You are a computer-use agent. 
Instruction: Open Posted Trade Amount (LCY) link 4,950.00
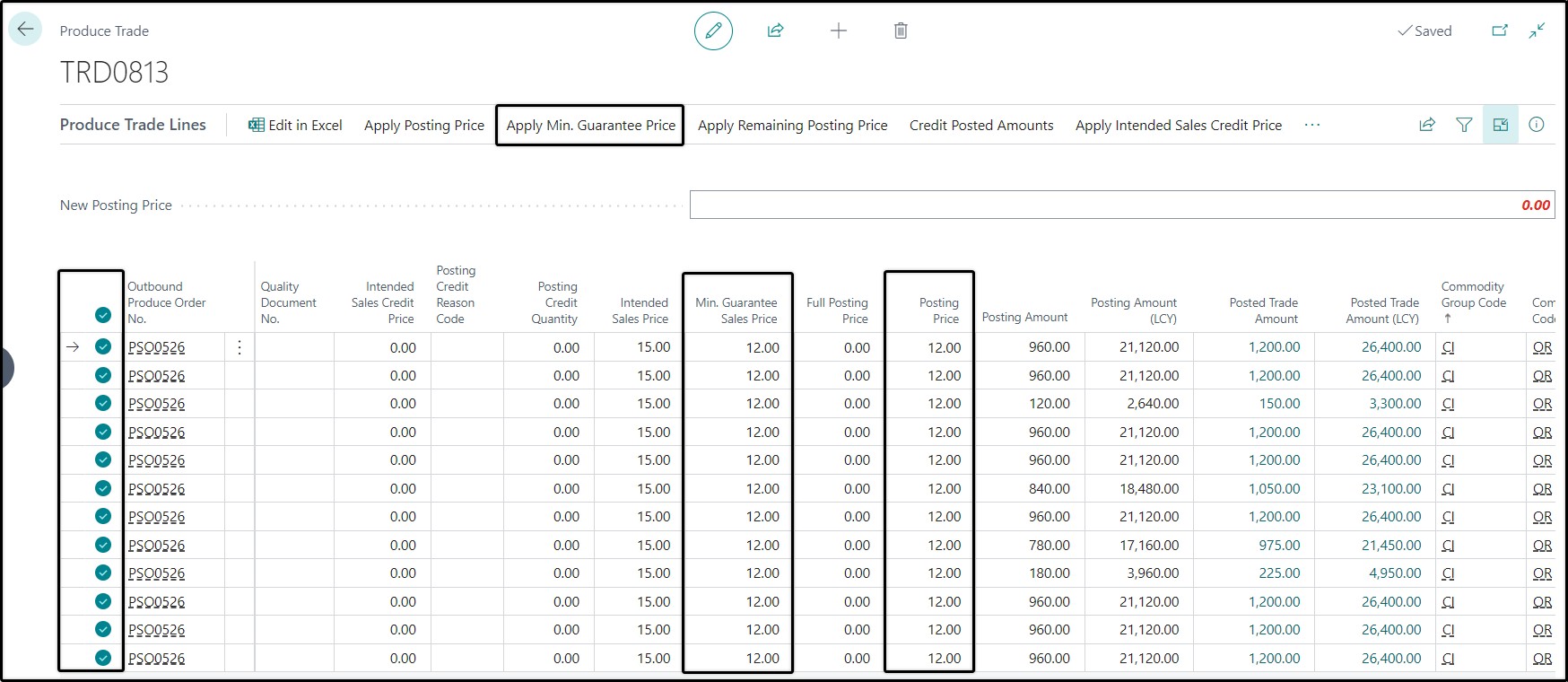[1395, 573]
